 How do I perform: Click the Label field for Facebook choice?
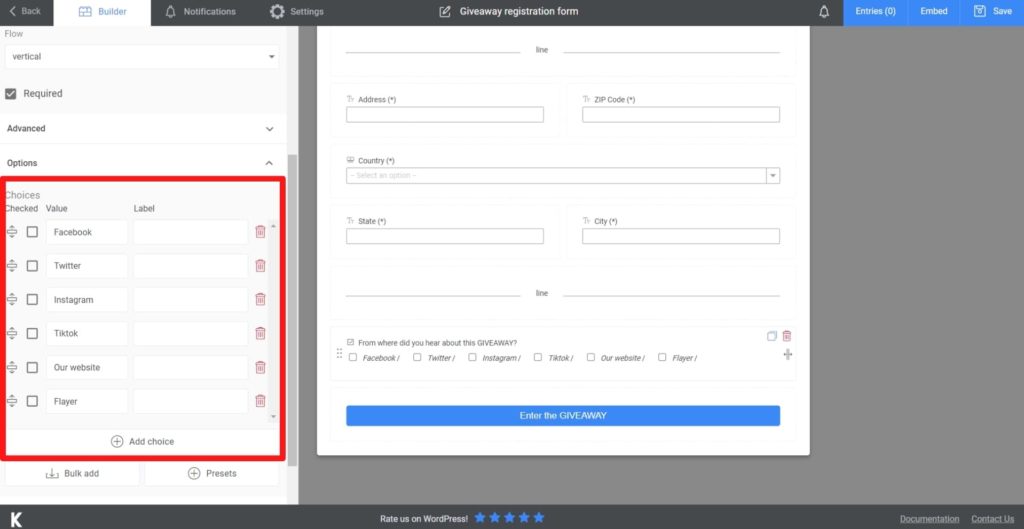click(x=191, y=232)
